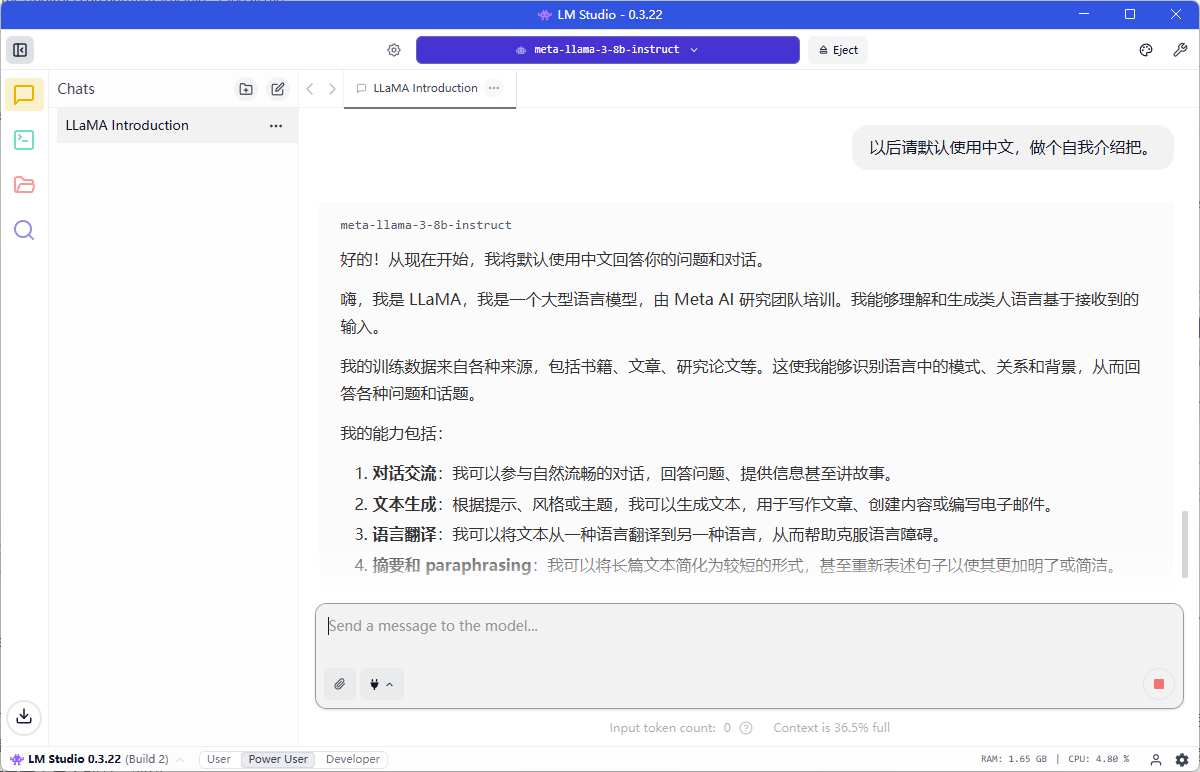The width and height of the screenshot is (1200, 772).
Task: Click the CPU 4.80 % status readout
Action: [1098, 760]
